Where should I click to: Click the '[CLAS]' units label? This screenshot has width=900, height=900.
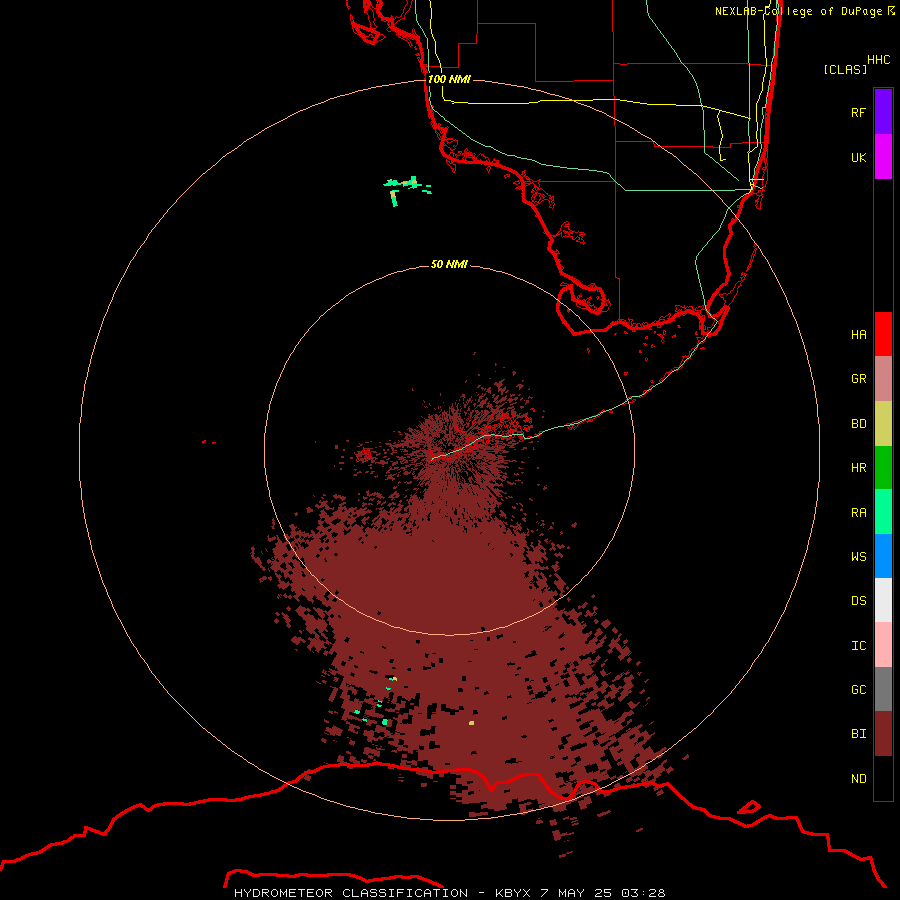[x=845, y=69]
